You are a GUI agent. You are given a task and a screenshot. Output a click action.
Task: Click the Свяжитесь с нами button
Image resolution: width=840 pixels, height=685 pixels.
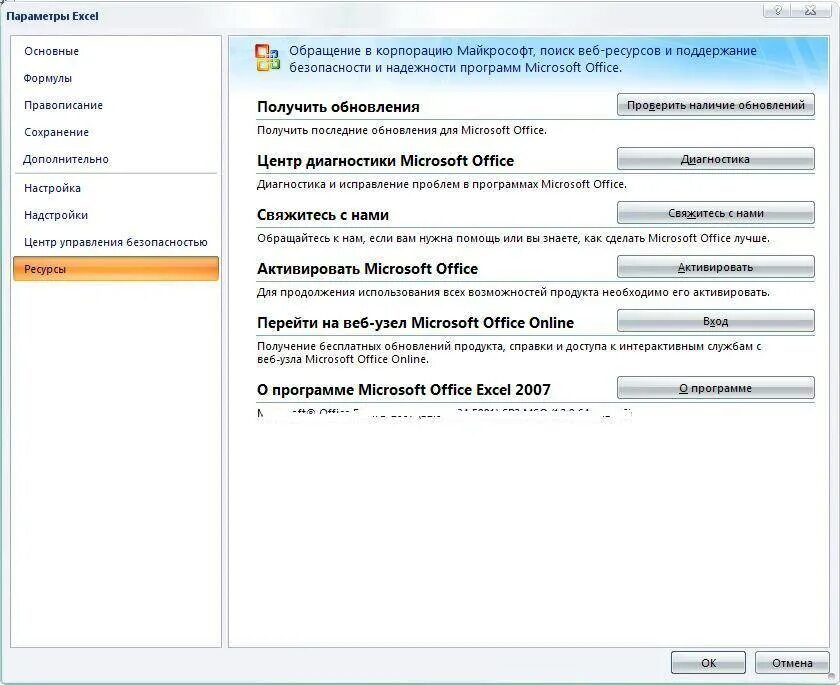(x=716, y=213)
